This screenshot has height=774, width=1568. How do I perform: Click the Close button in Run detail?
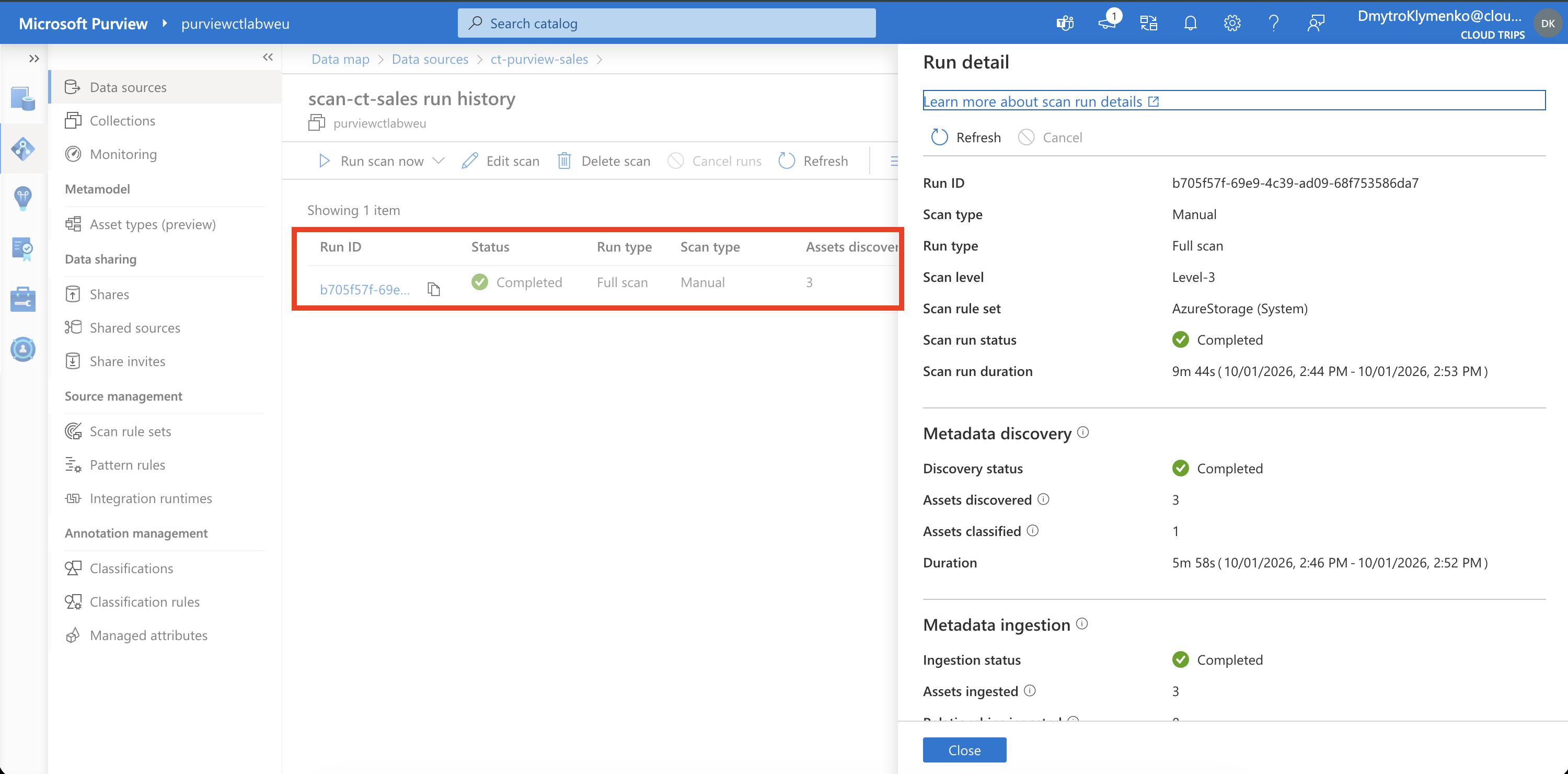click(964, 750)
